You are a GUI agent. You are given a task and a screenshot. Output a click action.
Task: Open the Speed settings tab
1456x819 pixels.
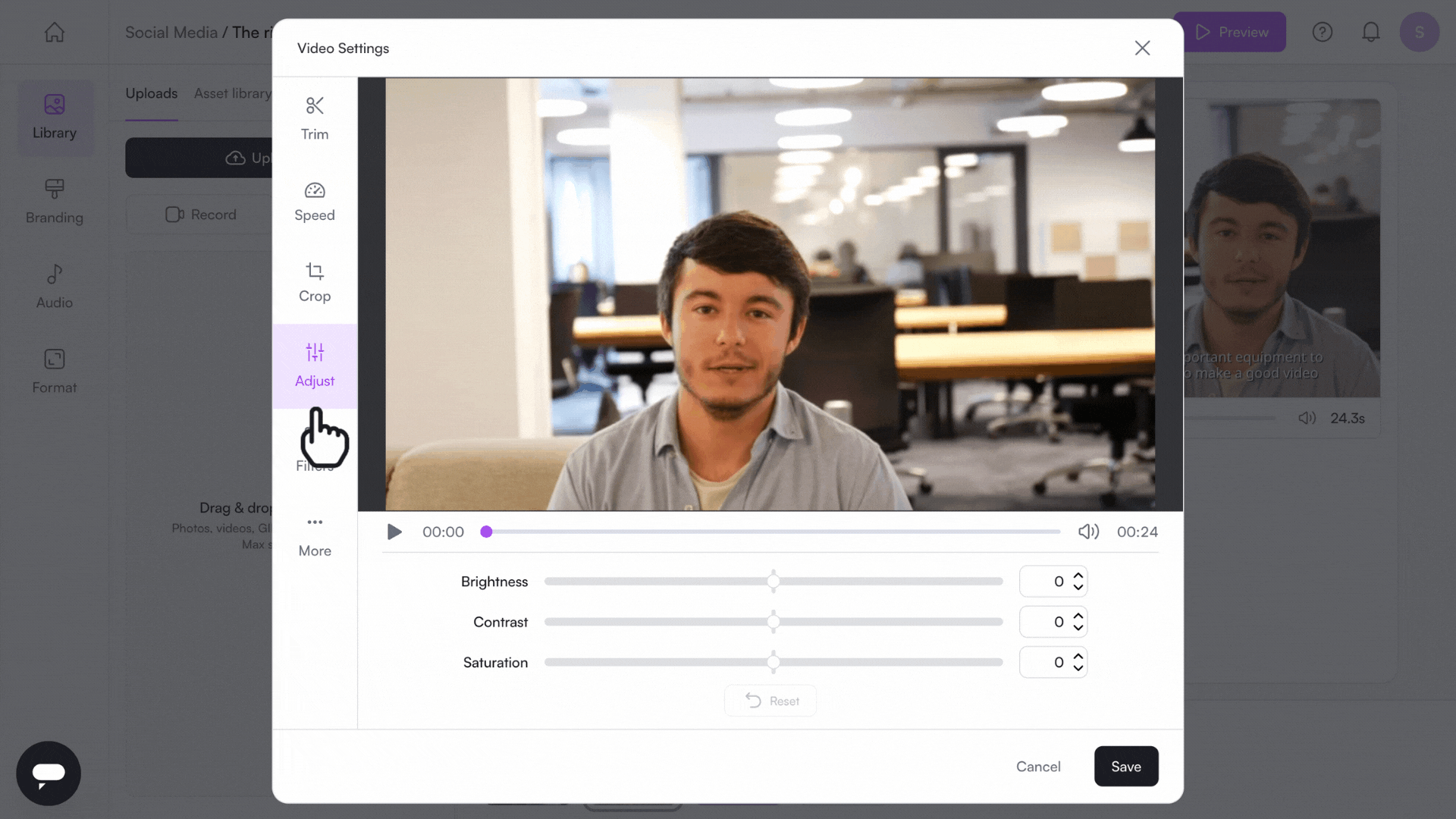pyautogui.click(x=315, y=202)
